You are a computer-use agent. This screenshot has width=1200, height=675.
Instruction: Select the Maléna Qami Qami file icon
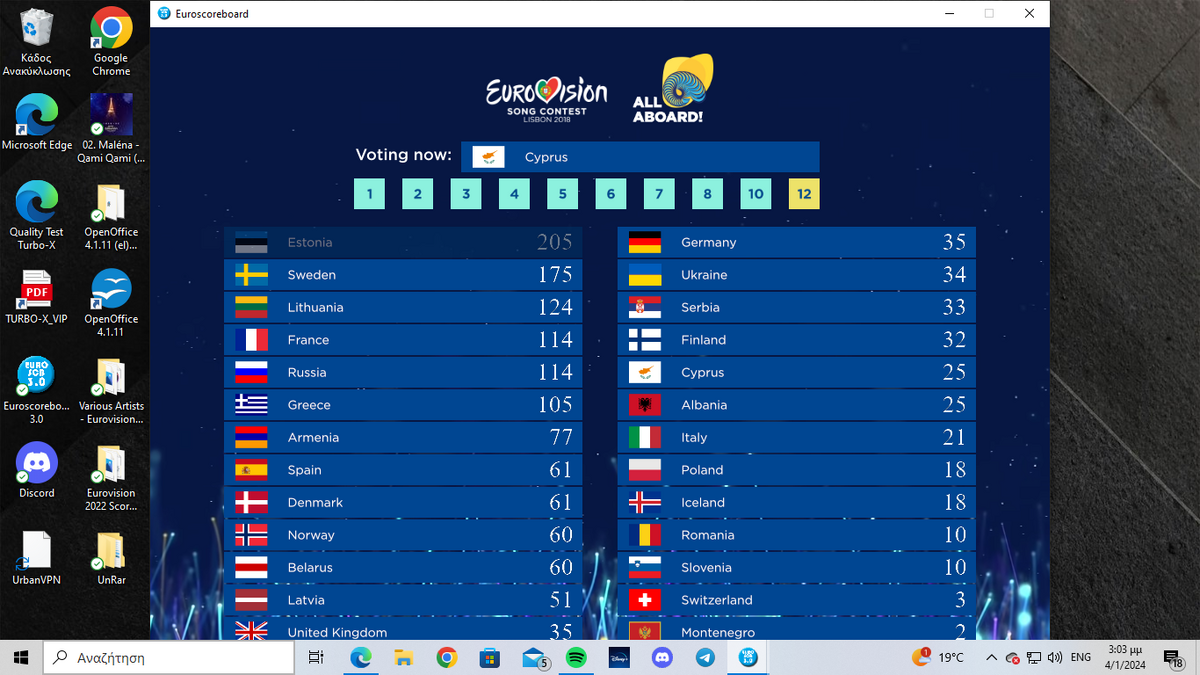(x=111, y=128)
